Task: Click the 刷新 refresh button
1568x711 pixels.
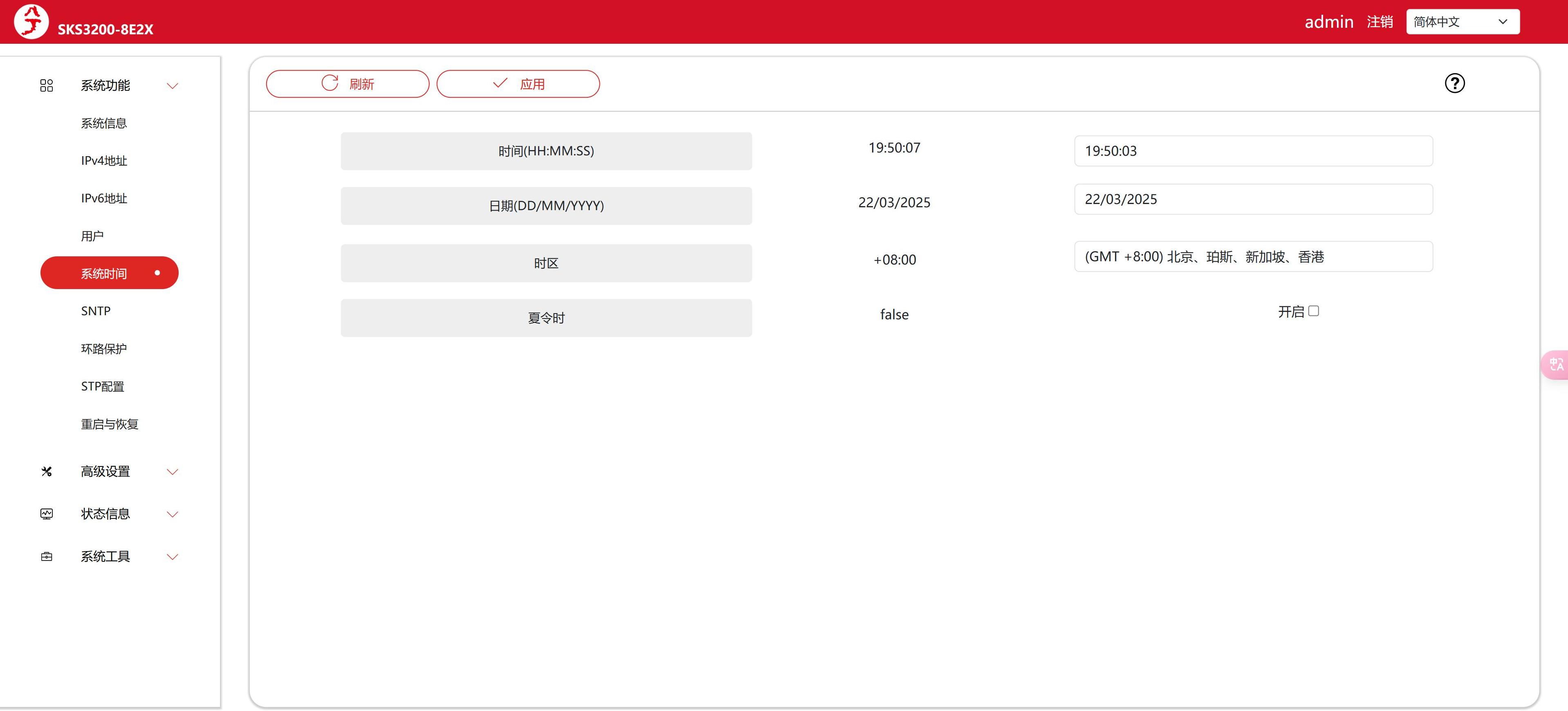Action: click(348, 84)
